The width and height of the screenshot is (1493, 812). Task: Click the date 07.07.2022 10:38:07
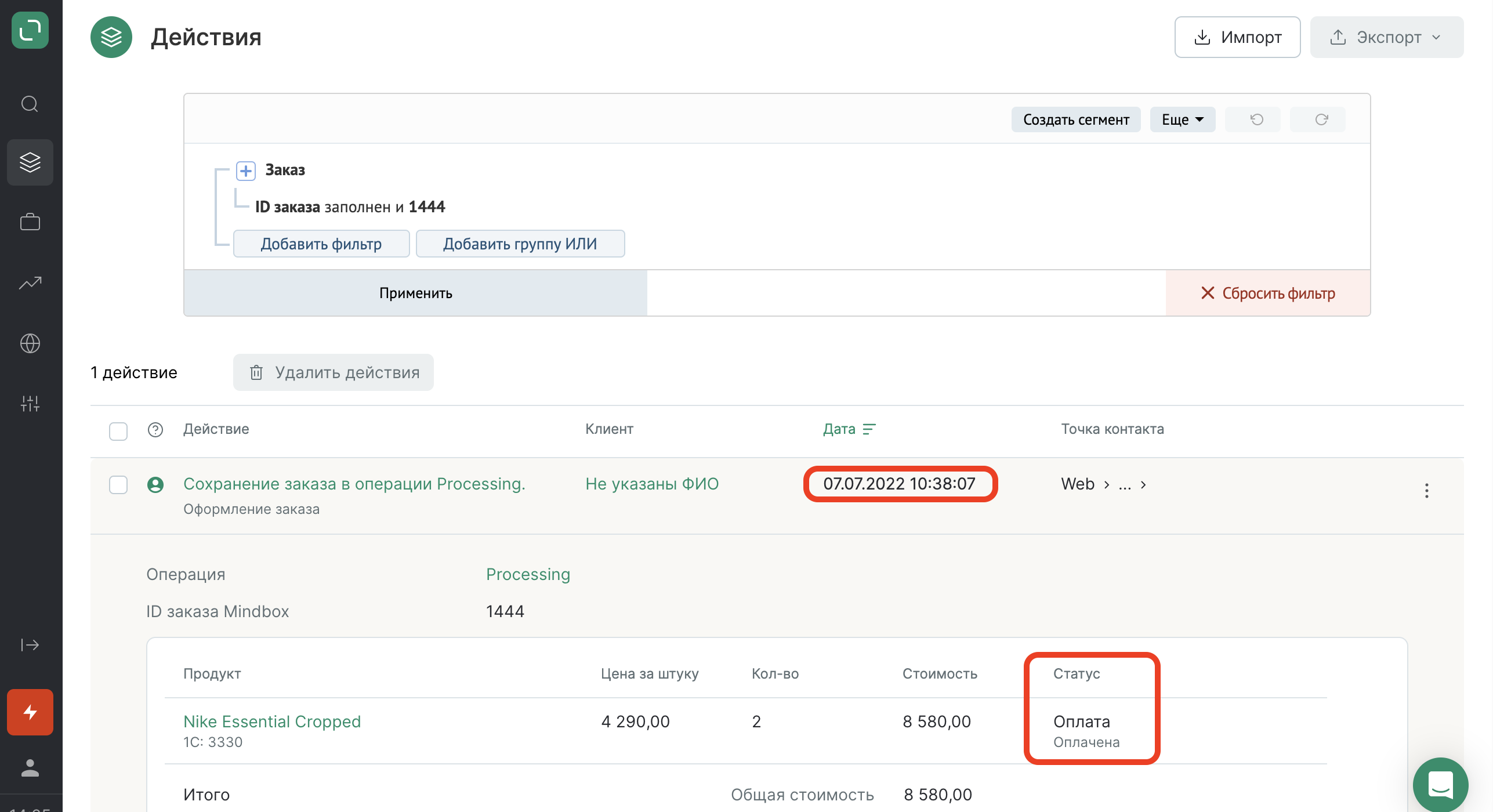click(x=900, y=484)
